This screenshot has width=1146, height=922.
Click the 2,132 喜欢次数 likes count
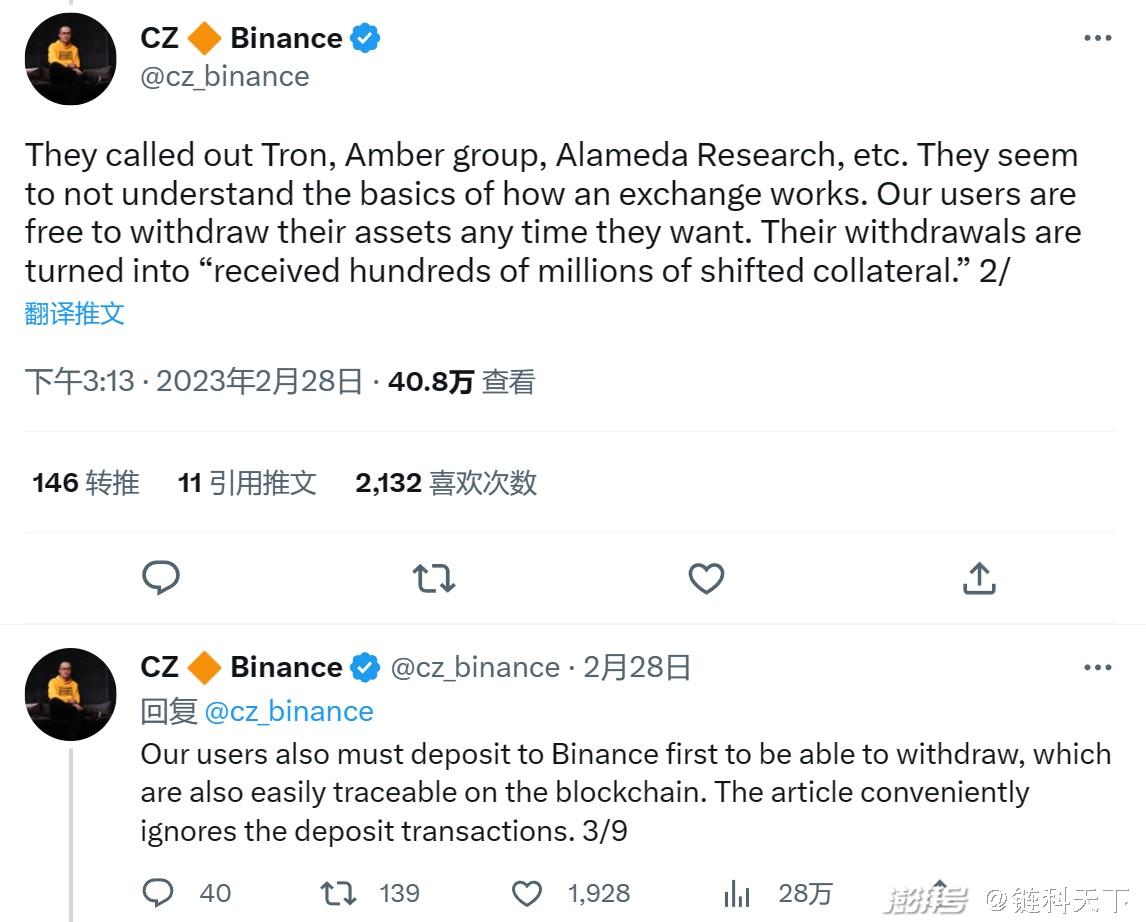(x=444, y=482)
